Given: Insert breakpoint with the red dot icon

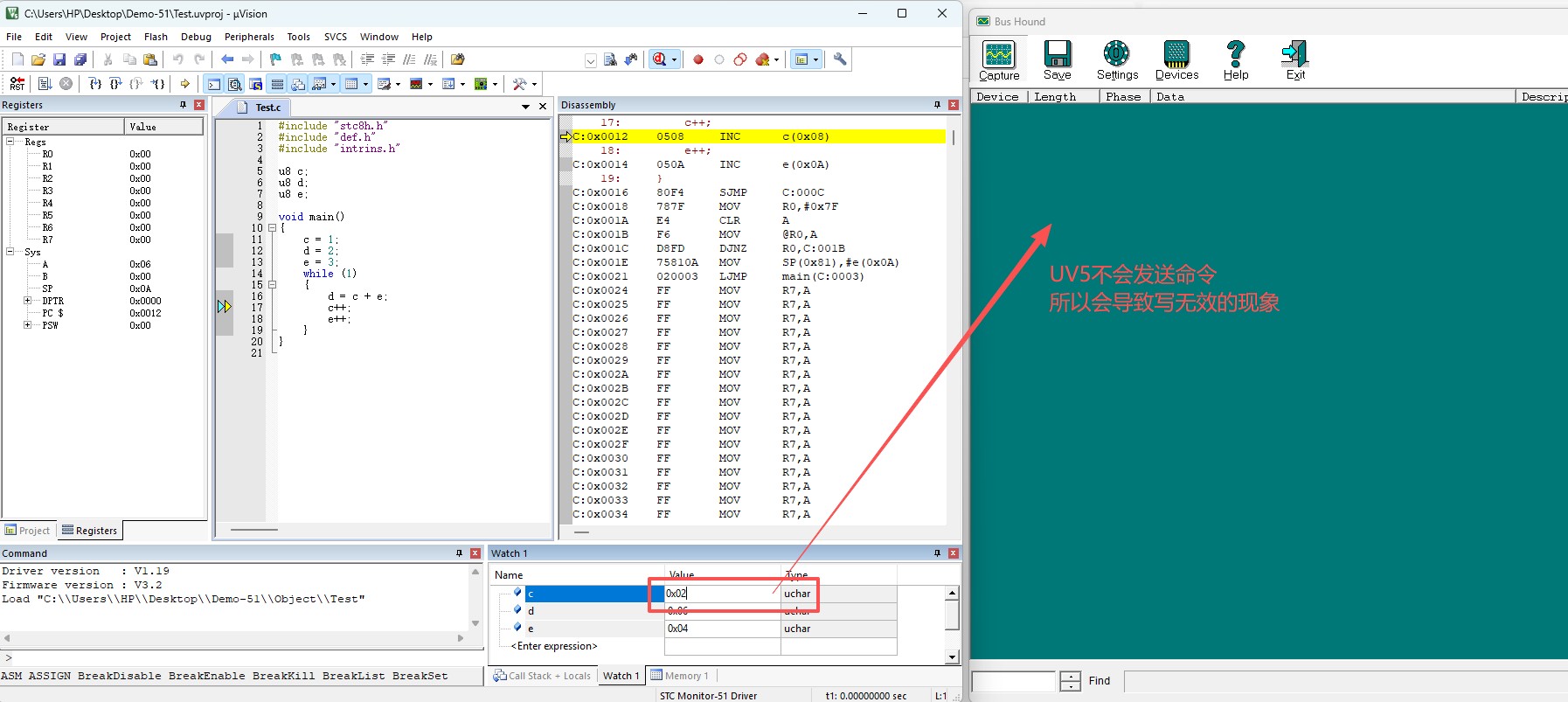Looking at the screenshot, I should 698,59.
